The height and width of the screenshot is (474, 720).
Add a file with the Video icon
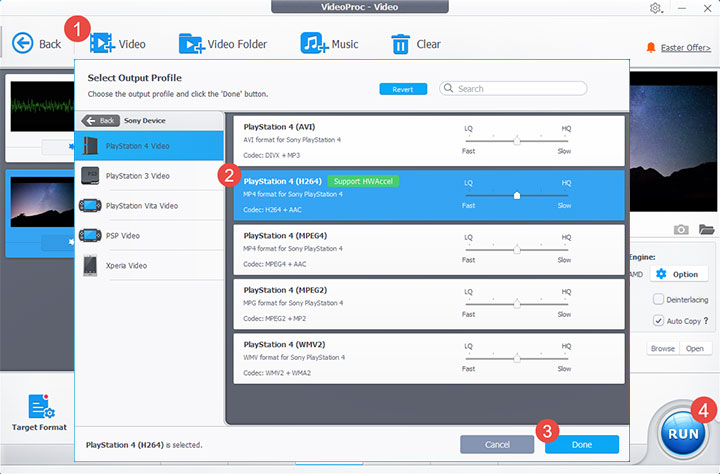pos(102,44)
